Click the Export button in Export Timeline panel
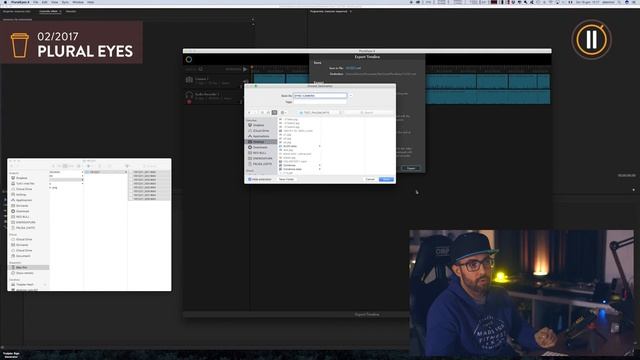This screenshot has height=360, width=640. pos(411,168)
